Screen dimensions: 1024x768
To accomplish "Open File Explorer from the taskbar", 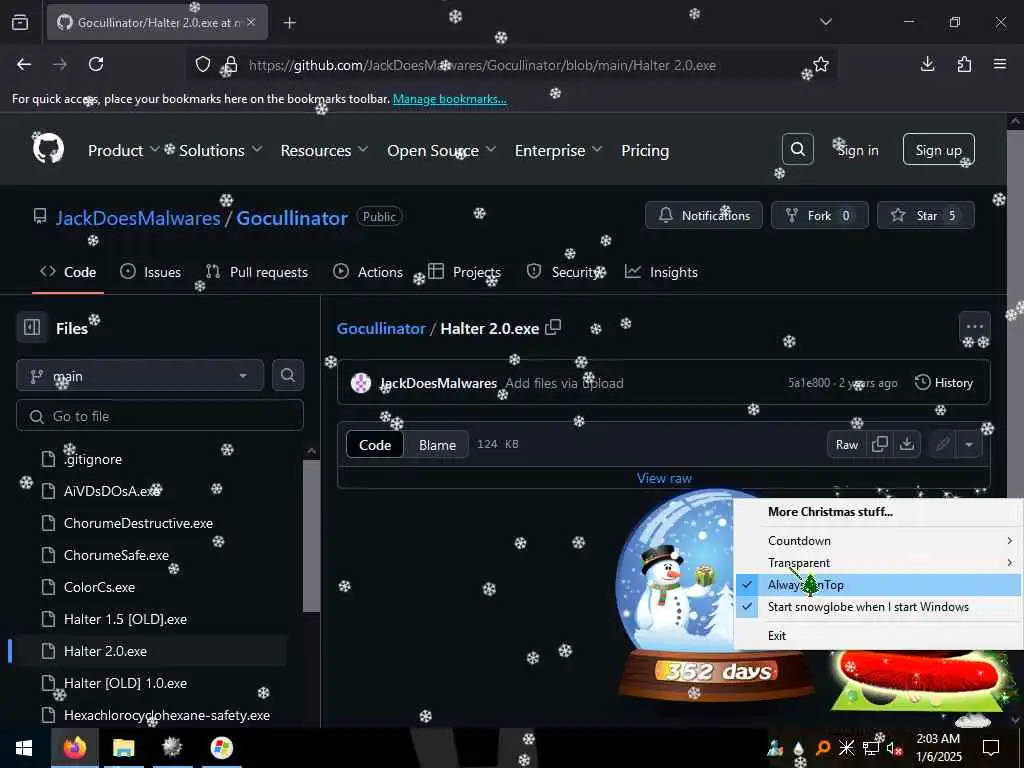I will coord(123,747).
